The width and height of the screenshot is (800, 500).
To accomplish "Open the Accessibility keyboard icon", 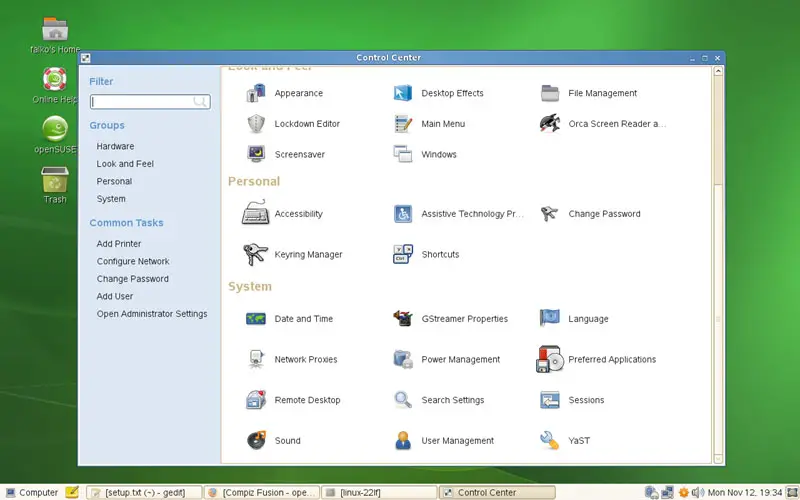I will pos(256,213).
